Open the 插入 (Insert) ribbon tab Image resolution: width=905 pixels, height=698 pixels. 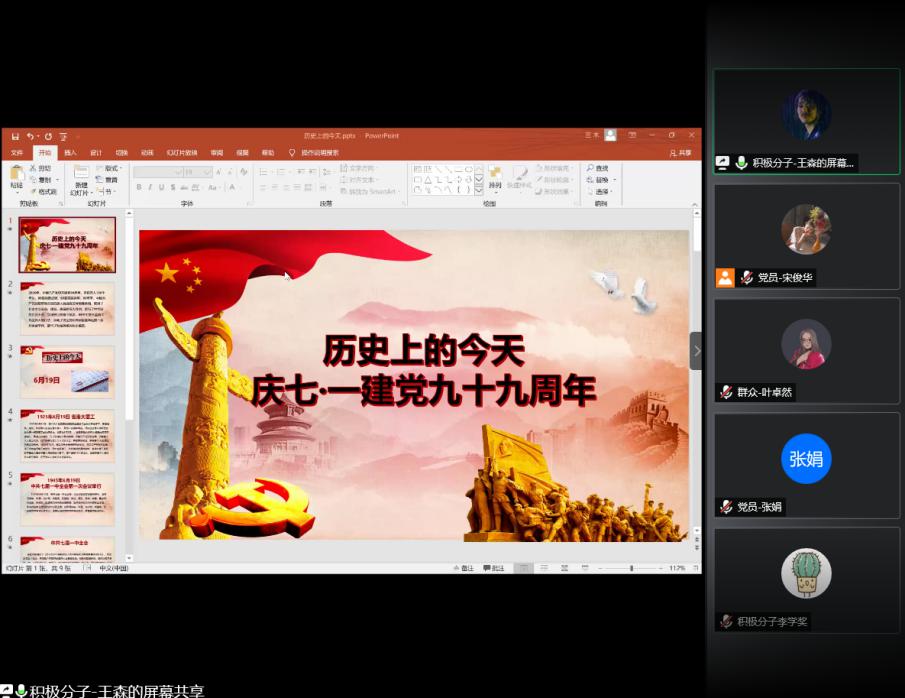coord(70,153)
